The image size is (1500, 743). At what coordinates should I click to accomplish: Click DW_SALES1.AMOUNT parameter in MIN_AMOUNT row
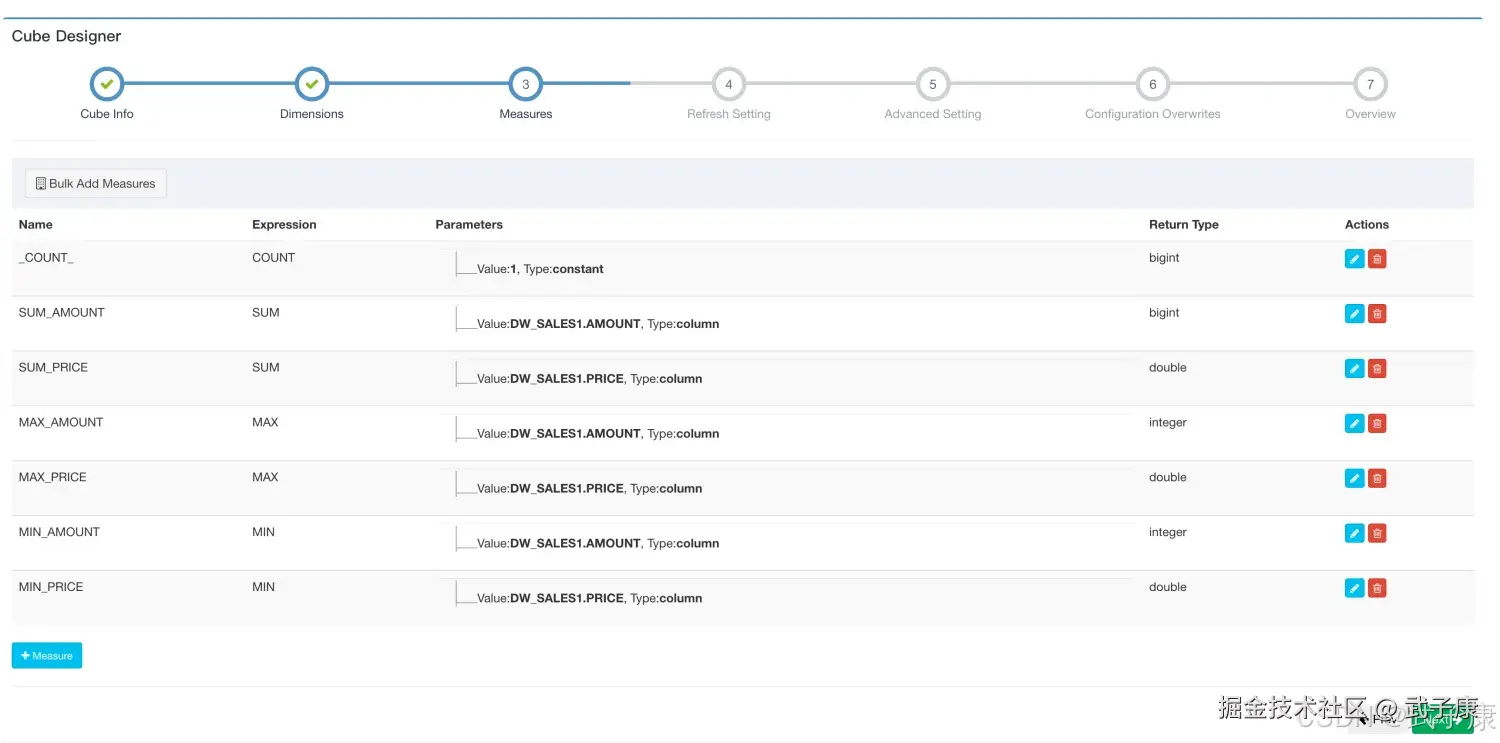[x=598, y=544]
